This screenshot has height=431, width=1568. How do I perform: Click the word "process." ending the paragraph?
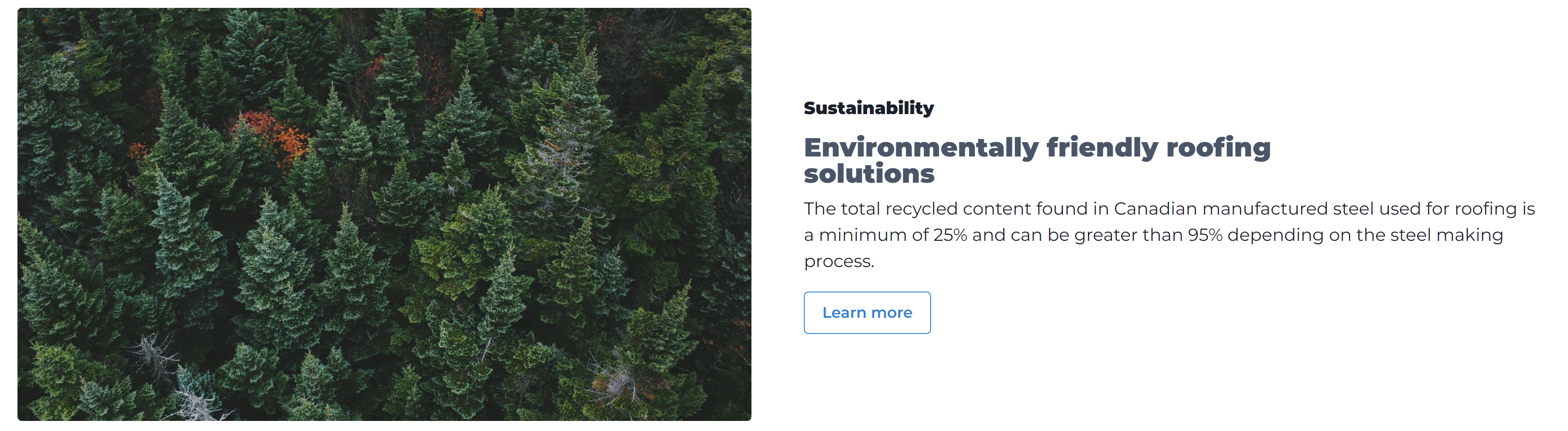click(x=839, y=262)
